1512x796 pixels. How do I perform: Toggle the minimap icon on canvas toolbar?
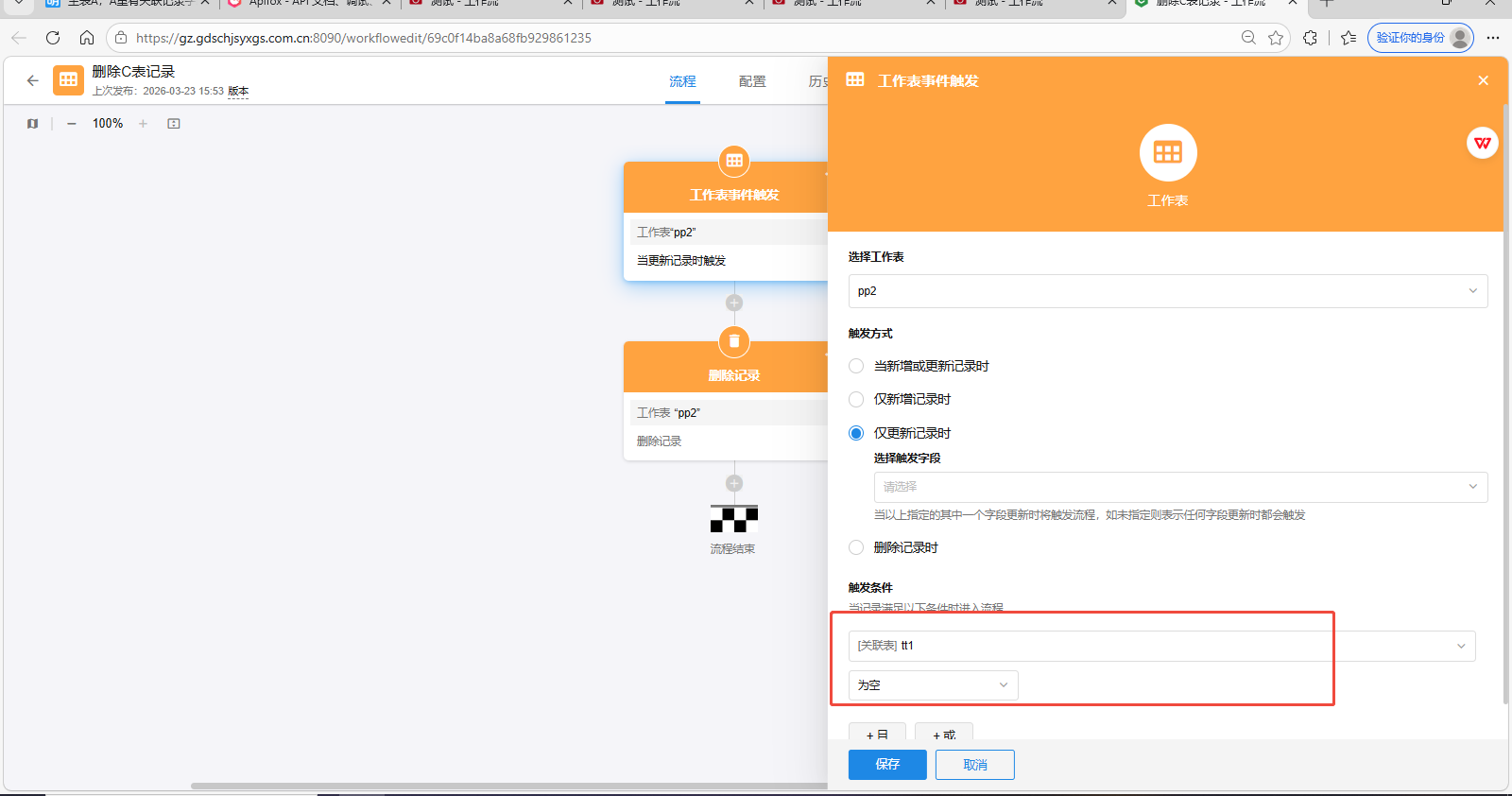coord(33,124)
